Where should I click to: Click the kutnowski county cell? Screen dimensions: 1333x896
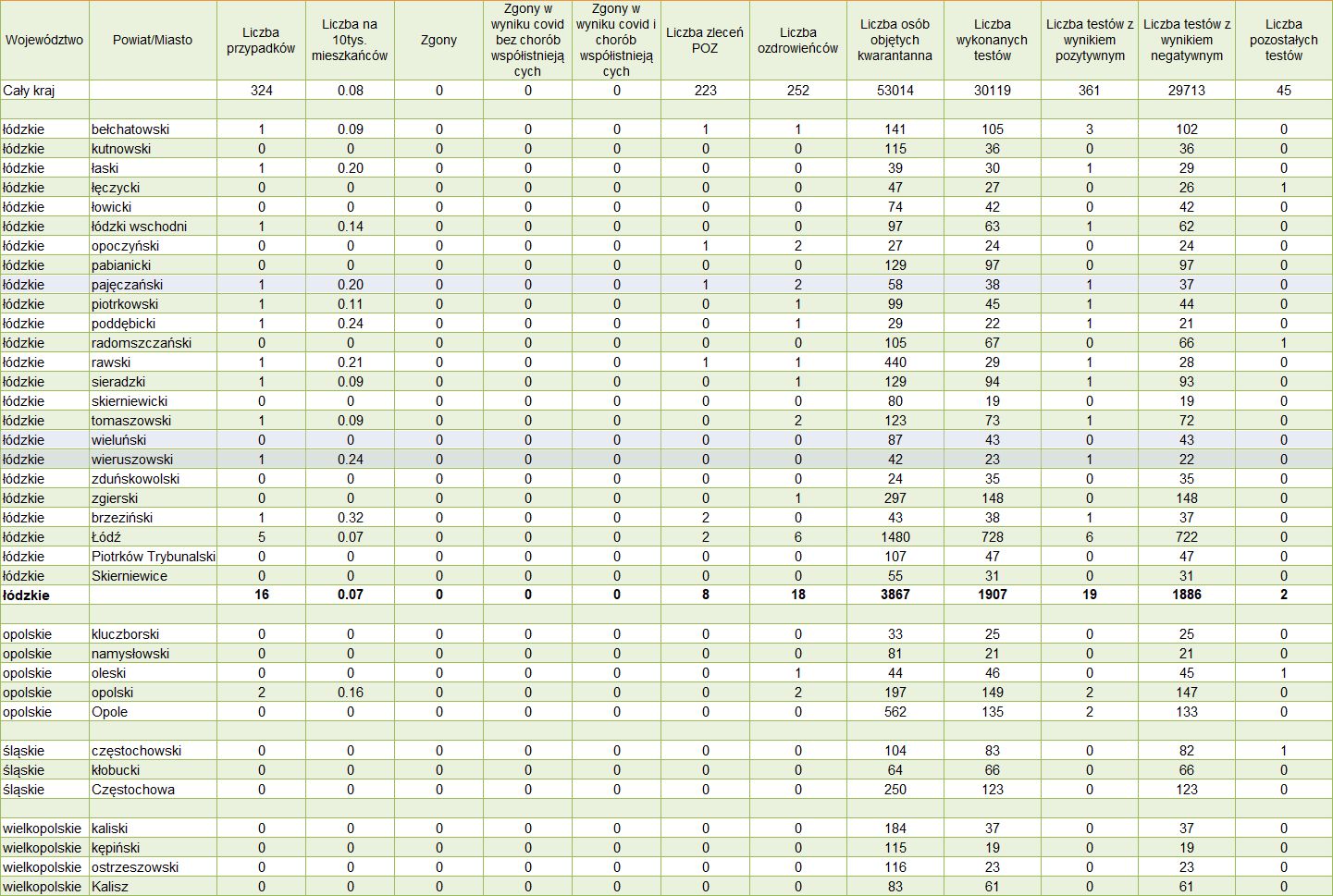pos(153,149)
